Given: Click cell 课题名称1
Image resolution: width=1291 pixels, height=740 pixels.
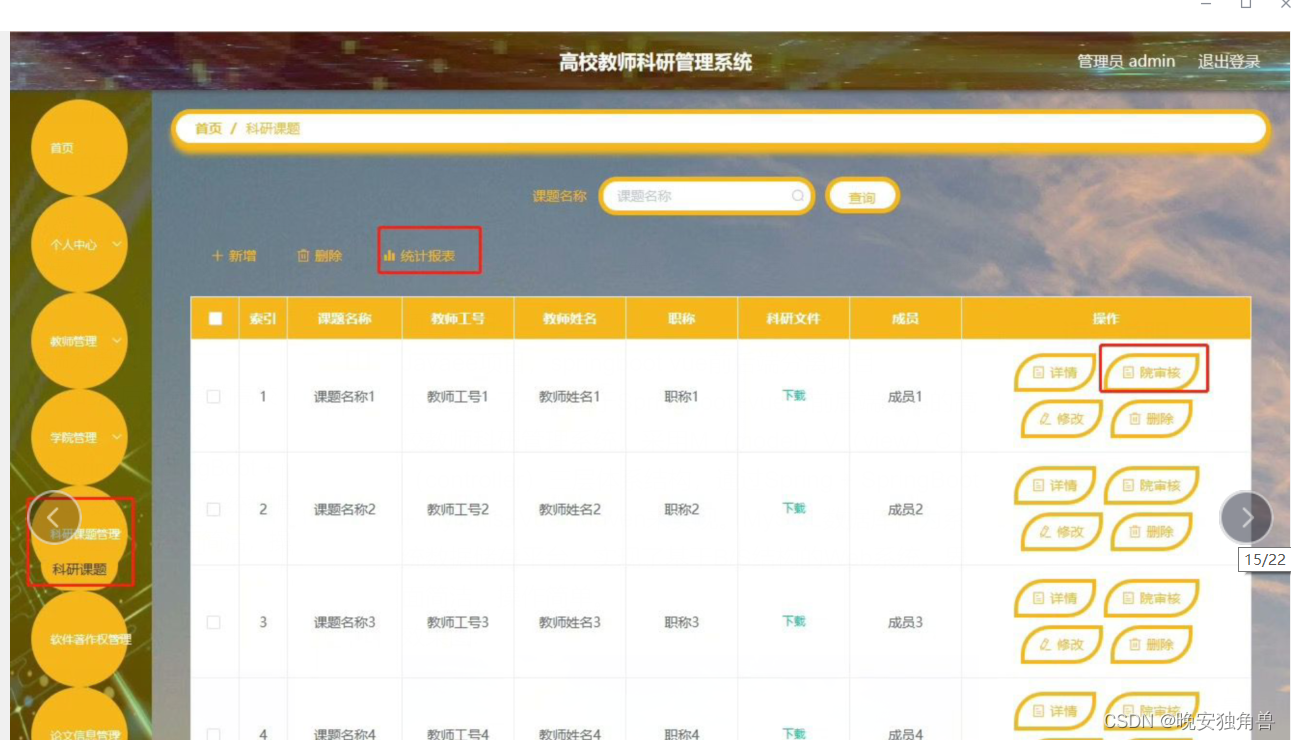Looking at the screenshot, I should click(x=345, y=397).
